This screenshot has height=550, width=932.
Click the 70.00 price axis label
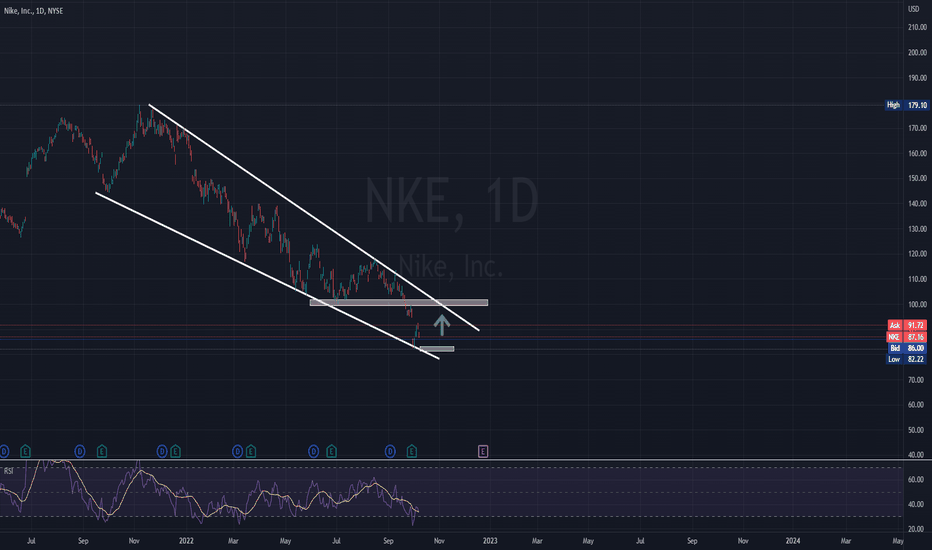click(916, 380)
